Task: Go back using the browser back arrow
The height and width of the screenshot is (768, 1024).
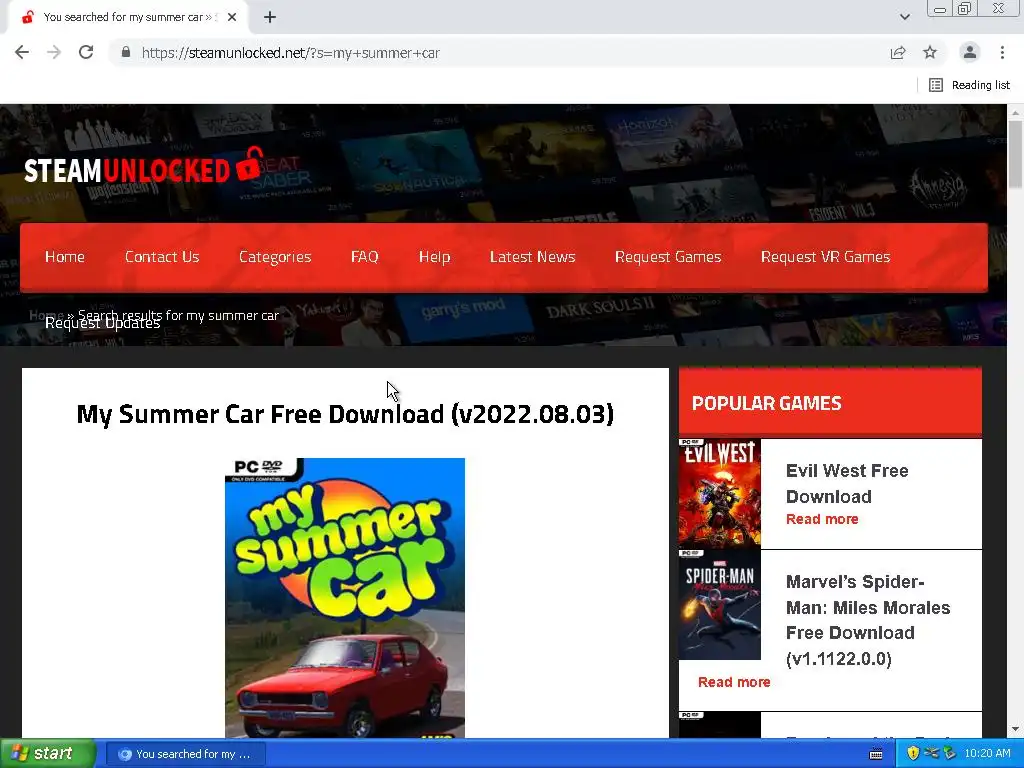Action: click(22, 52)
